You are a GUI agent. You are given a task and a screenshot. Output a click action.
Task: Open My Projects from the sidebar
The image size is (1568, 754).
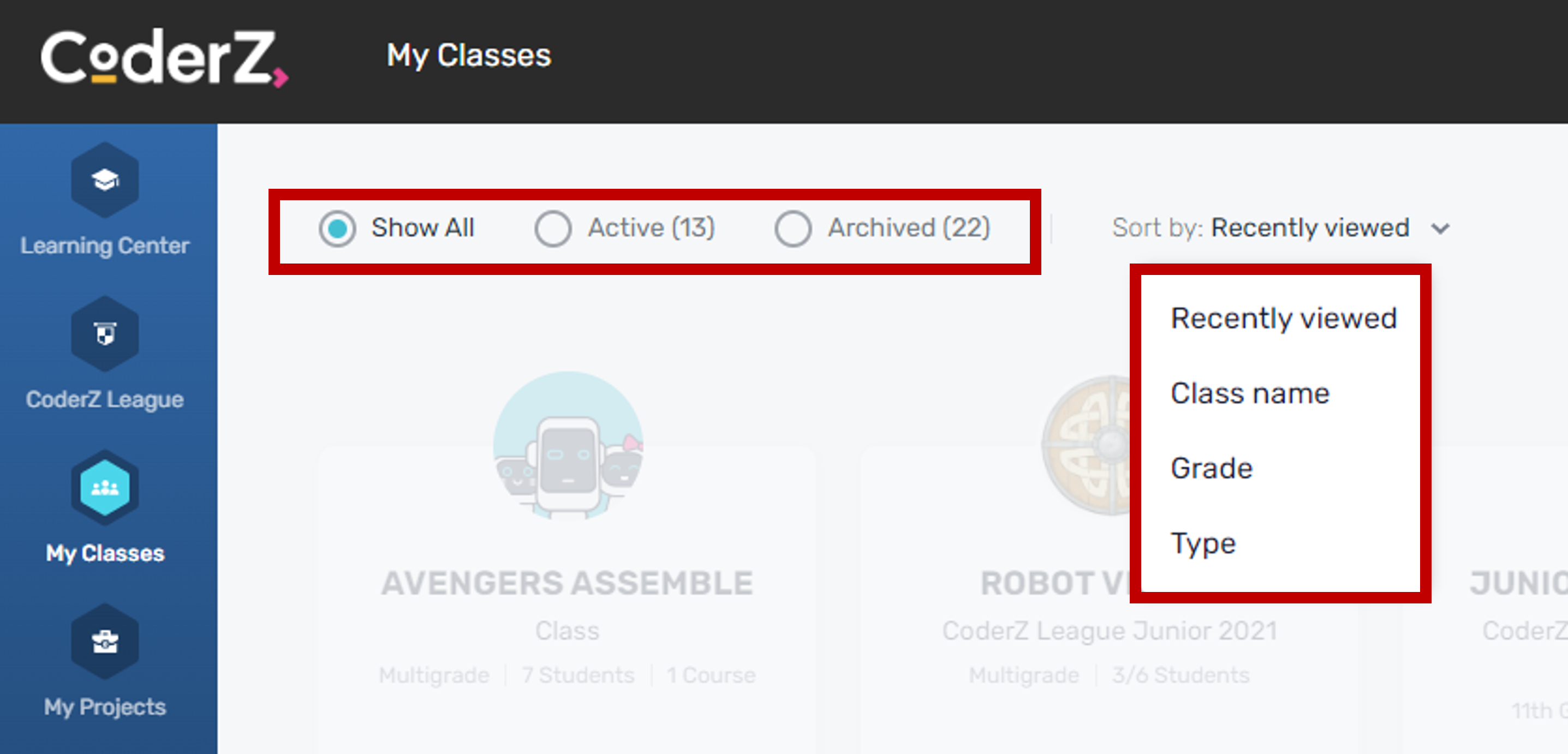(104, 643)
